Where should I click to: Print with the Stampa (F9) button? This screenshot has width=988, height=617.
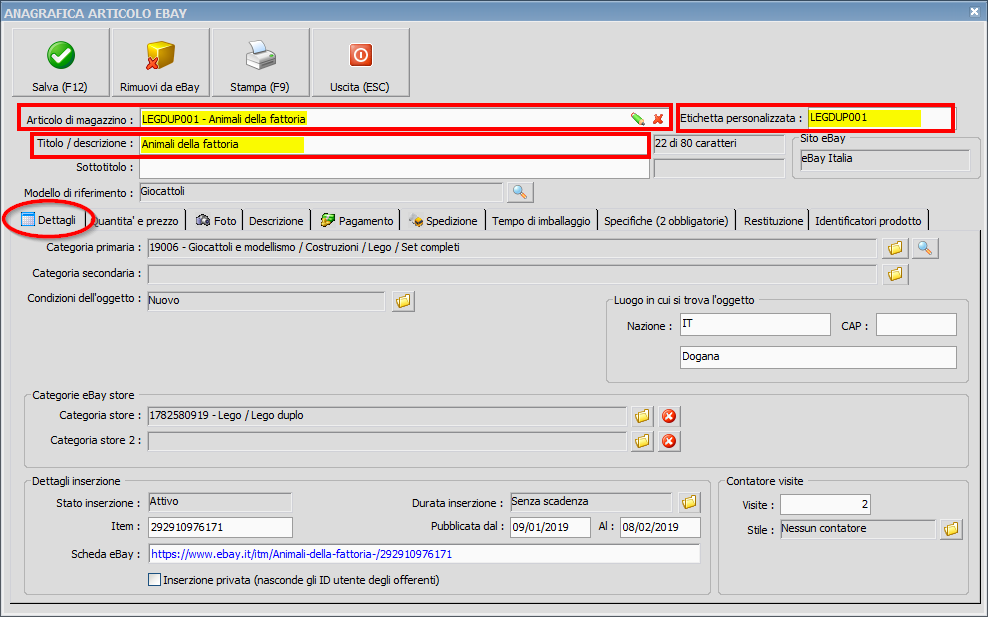click(x=260, y=62)
